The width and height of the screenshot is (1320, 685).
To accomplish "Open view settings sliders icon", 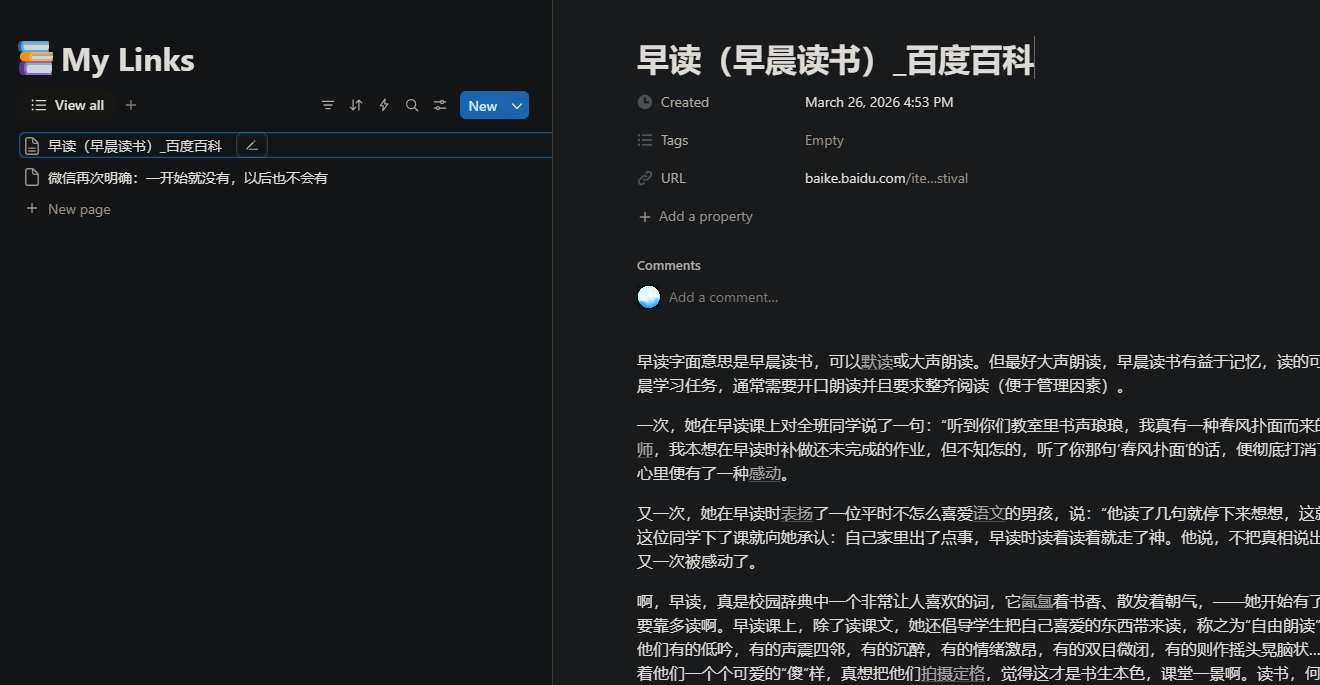I will click(440, 106).
